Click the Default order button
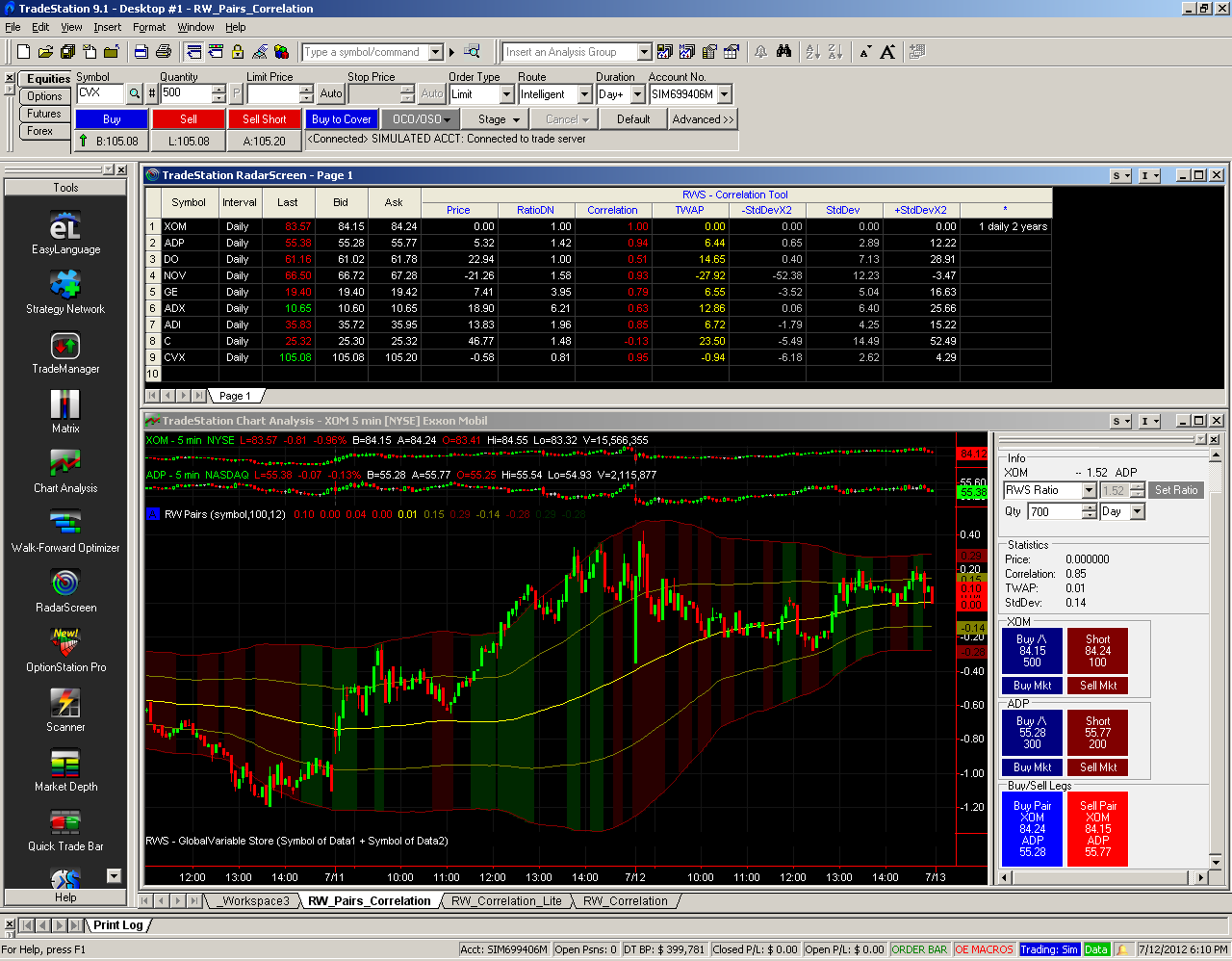This screenshot has width=1232, height=961. click(633, 119)
